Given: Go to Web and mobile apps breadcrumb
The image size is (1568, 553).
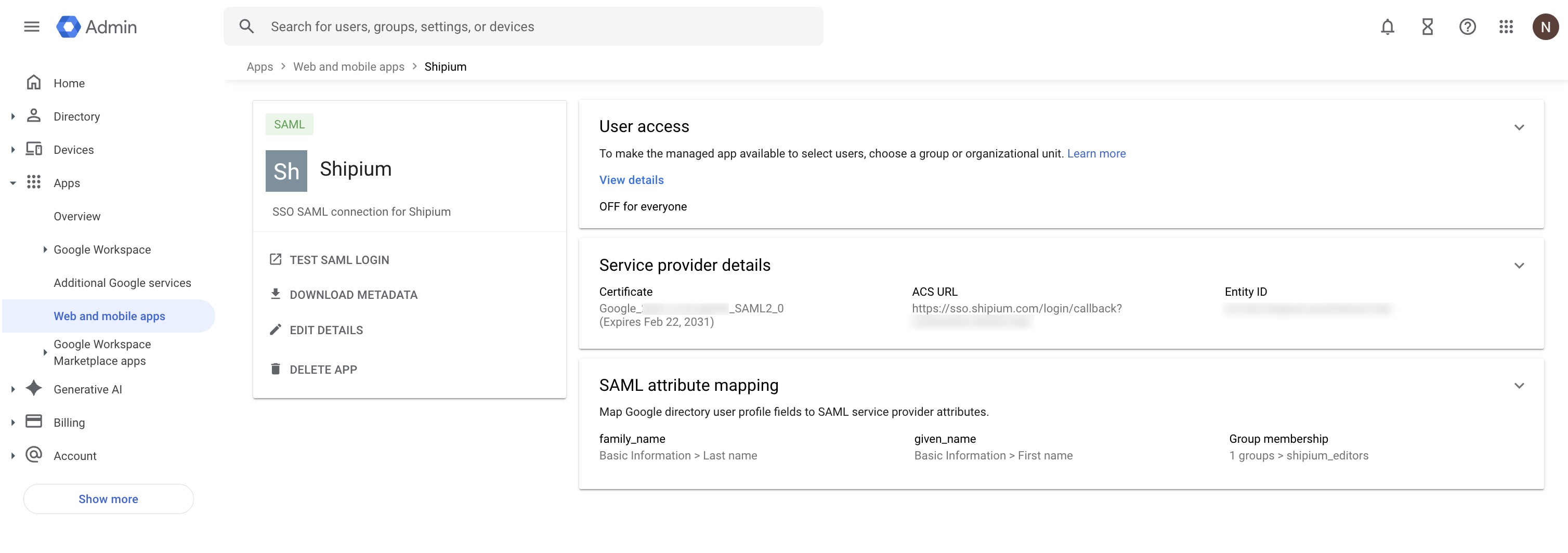Looking at the screenshot, I should (x=349, y=67).
